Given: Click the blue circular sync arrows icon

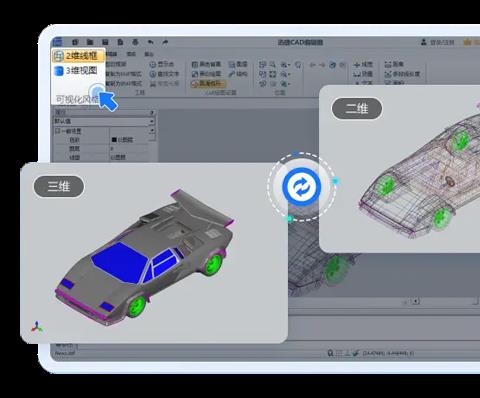Looking at the screenshot, I should point(302,187).
